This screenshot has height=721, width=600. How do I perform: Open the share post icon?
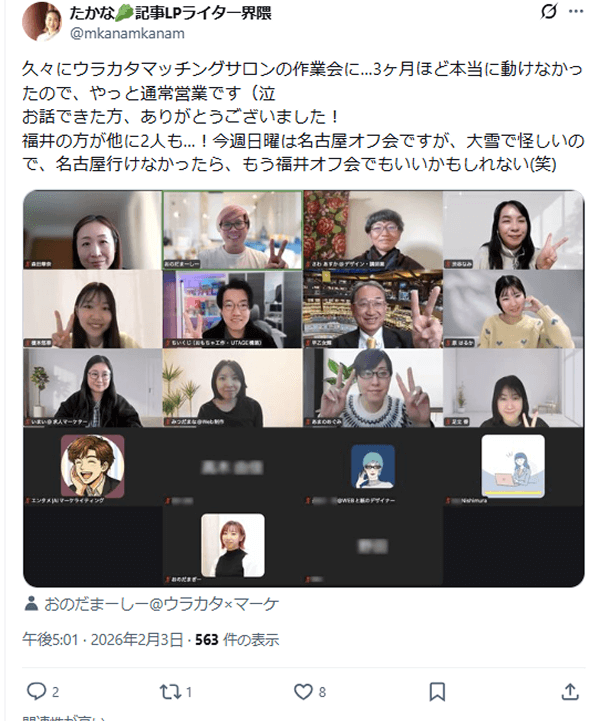[570, 691]
